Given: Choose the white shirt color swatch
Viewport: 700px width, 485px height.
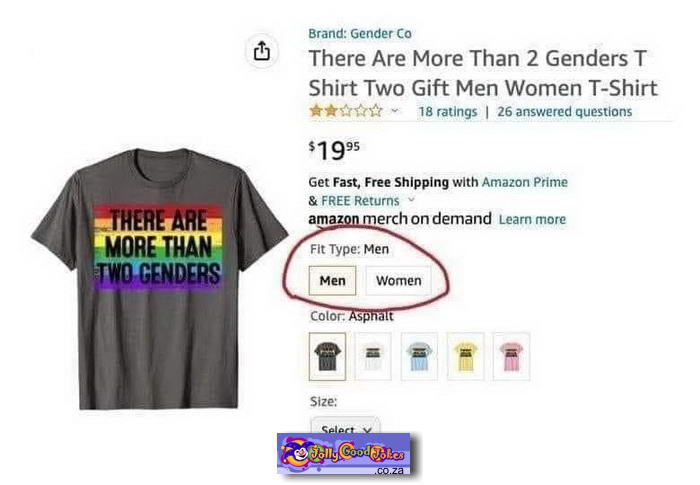Looking at the screenshot, I should click(x=373, y=356).
